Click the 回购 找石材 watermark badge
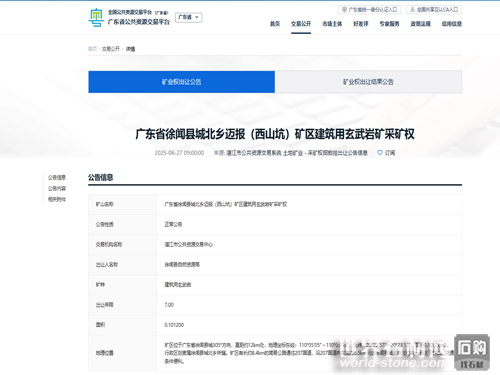The width and height of the screenshot is (500, 375). pyautogui.click(x=472, y=352)
